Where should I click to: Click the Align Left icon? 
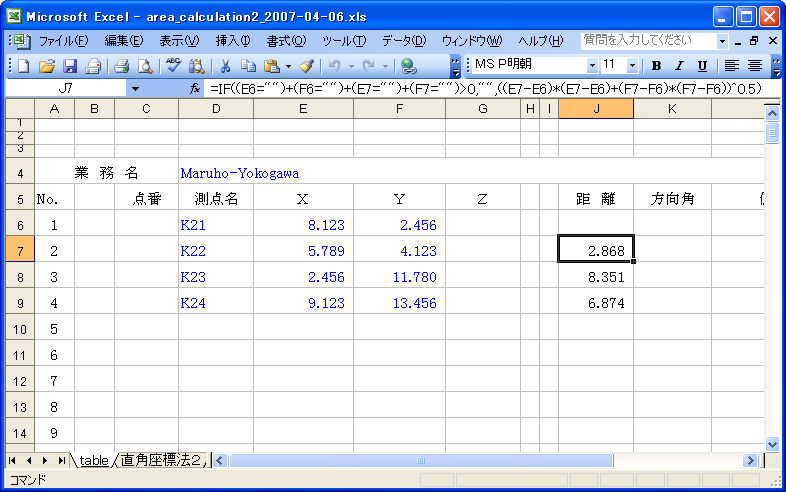pyautogui.click(x=732, y=66)
